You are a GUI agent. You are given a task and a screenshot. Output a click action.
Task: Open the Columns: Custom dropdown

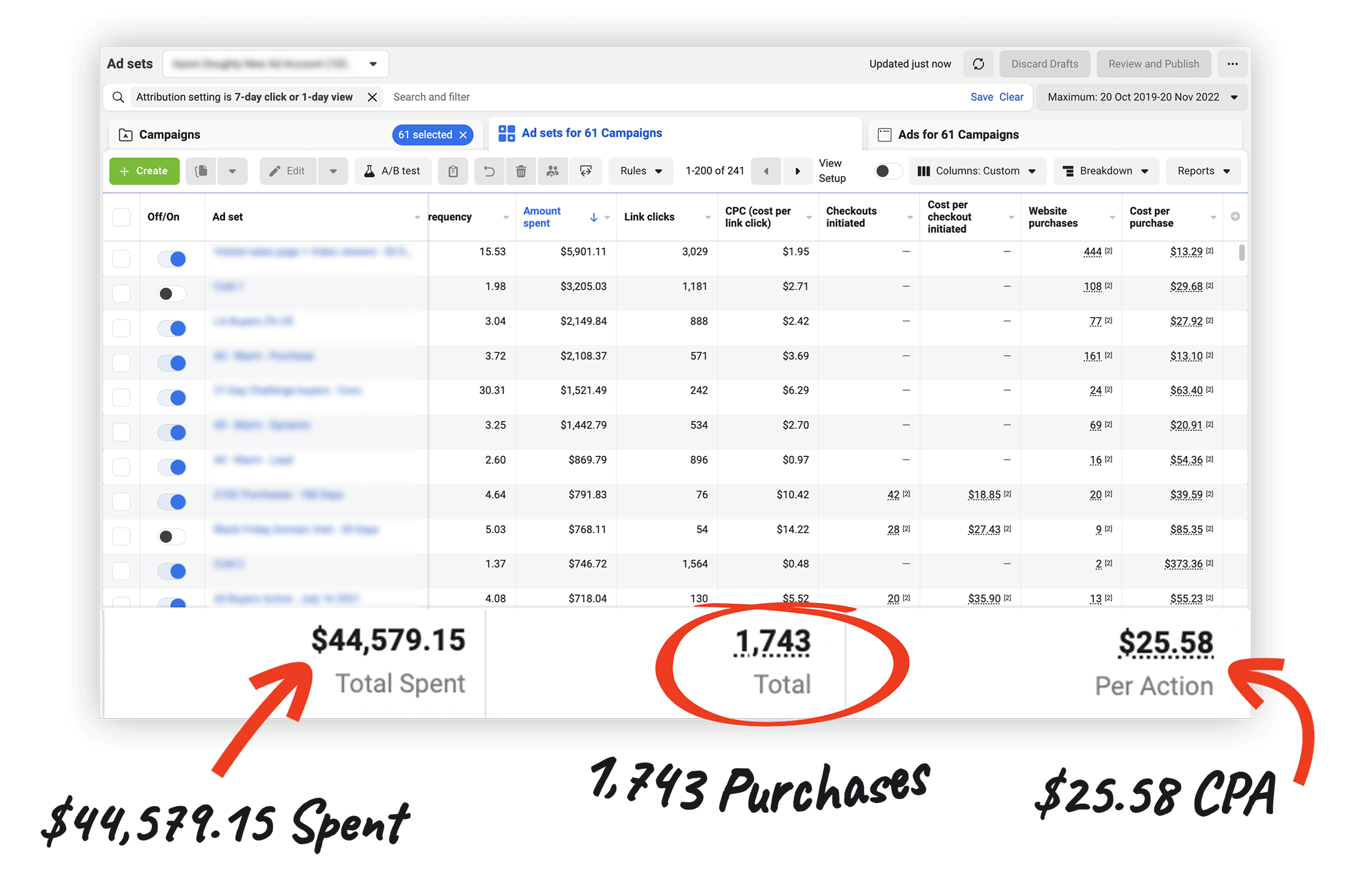[x=977, y=171]
